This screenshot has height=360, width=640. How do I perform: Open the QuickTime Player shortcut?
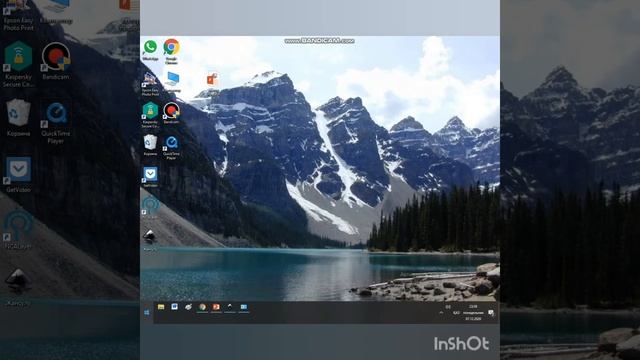(x=171, y=147)
